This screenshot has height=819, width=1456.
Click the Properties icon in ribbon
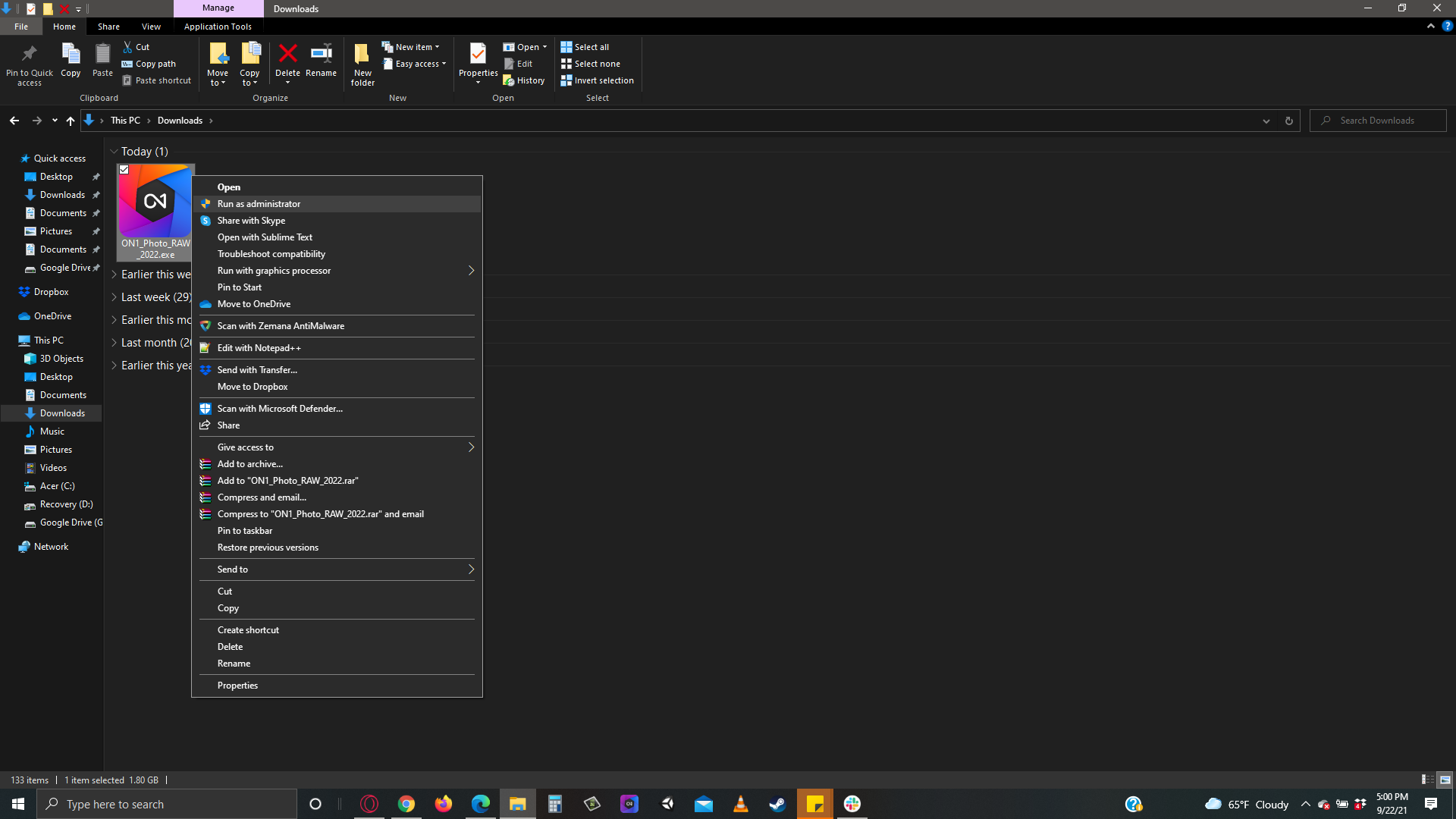(478, 55)
